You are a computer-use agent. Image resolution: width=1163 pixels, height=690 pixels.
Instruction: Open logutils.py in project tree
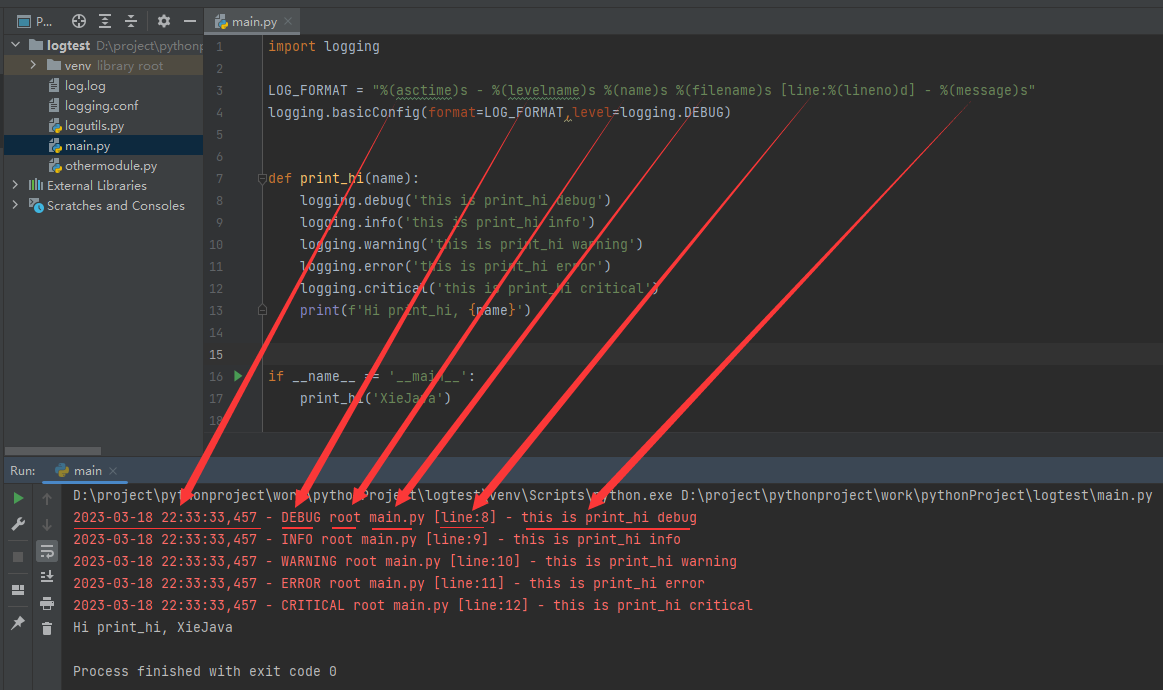point(94,125)
